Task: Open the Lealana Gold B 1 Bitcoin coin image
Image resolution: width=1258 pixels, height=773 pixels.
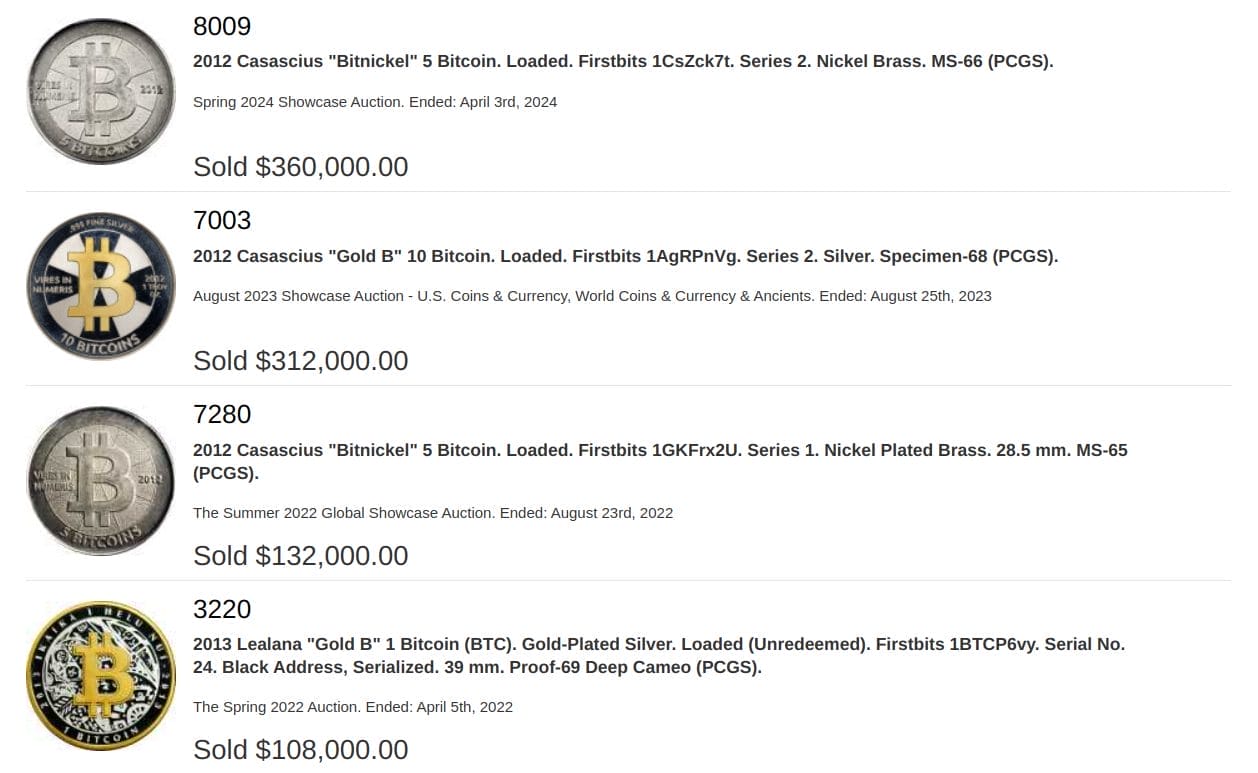Action: click(100, 676)
